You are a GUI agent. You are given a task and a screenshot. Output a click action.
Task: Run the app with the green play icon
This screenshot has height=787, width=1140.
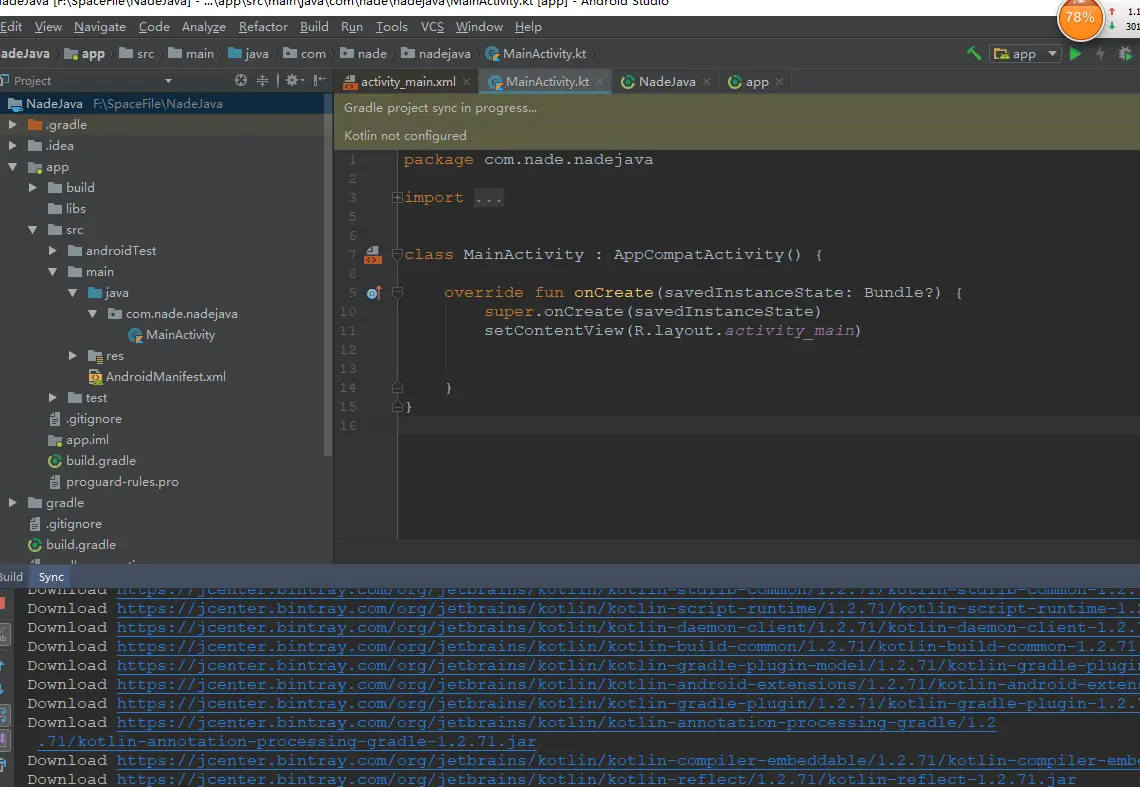[1075, 53]
